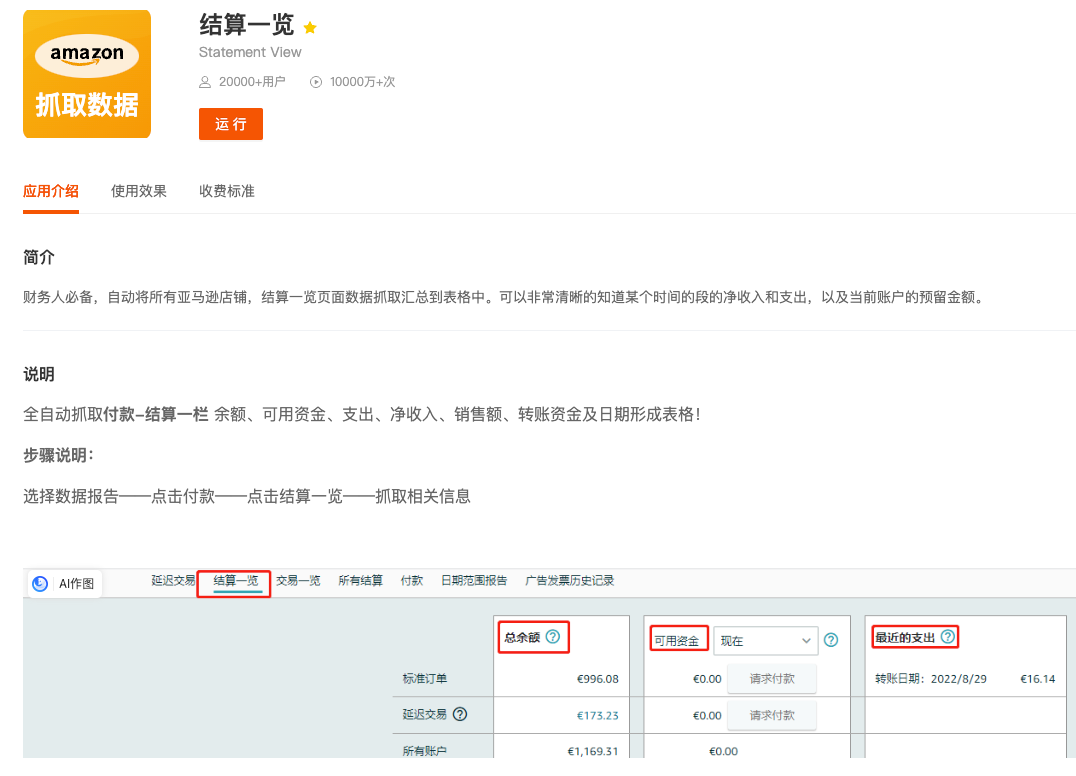Viewport: 1076px width, 776px height.
Task: Click the help icon beside the 延迟交易 row label
Action: click(460, 714)
